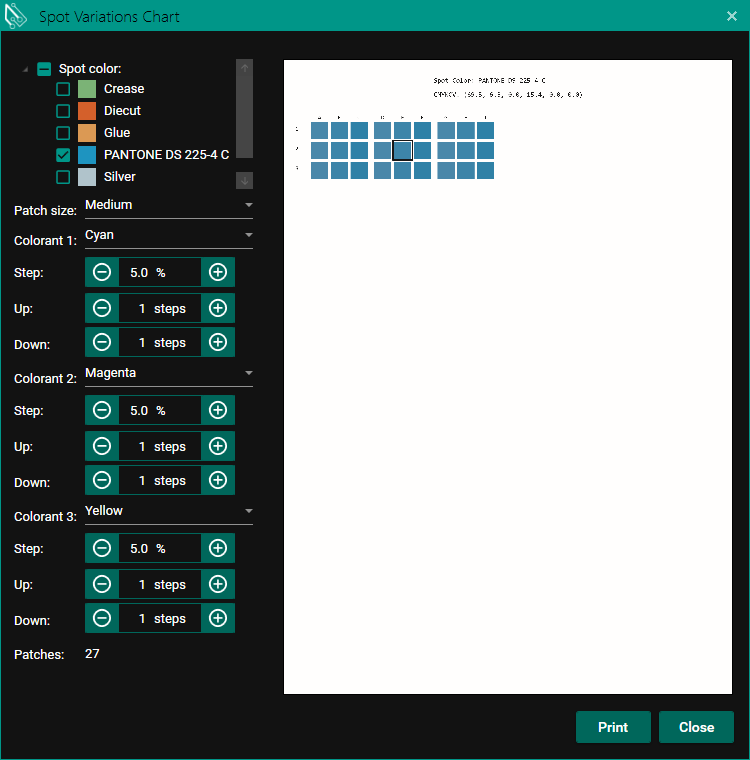Select the Crease label in list
Image resolution: width=750 pixels, height=760 pixels.
pyautogui.click(x=124, y=89)
